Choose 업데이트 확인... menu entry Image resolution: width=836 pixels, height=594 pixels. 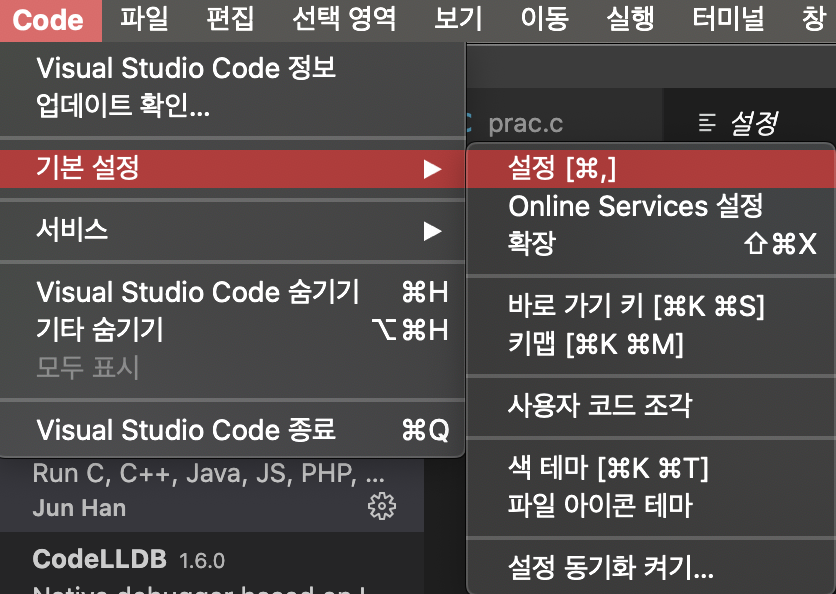point(232,105)
